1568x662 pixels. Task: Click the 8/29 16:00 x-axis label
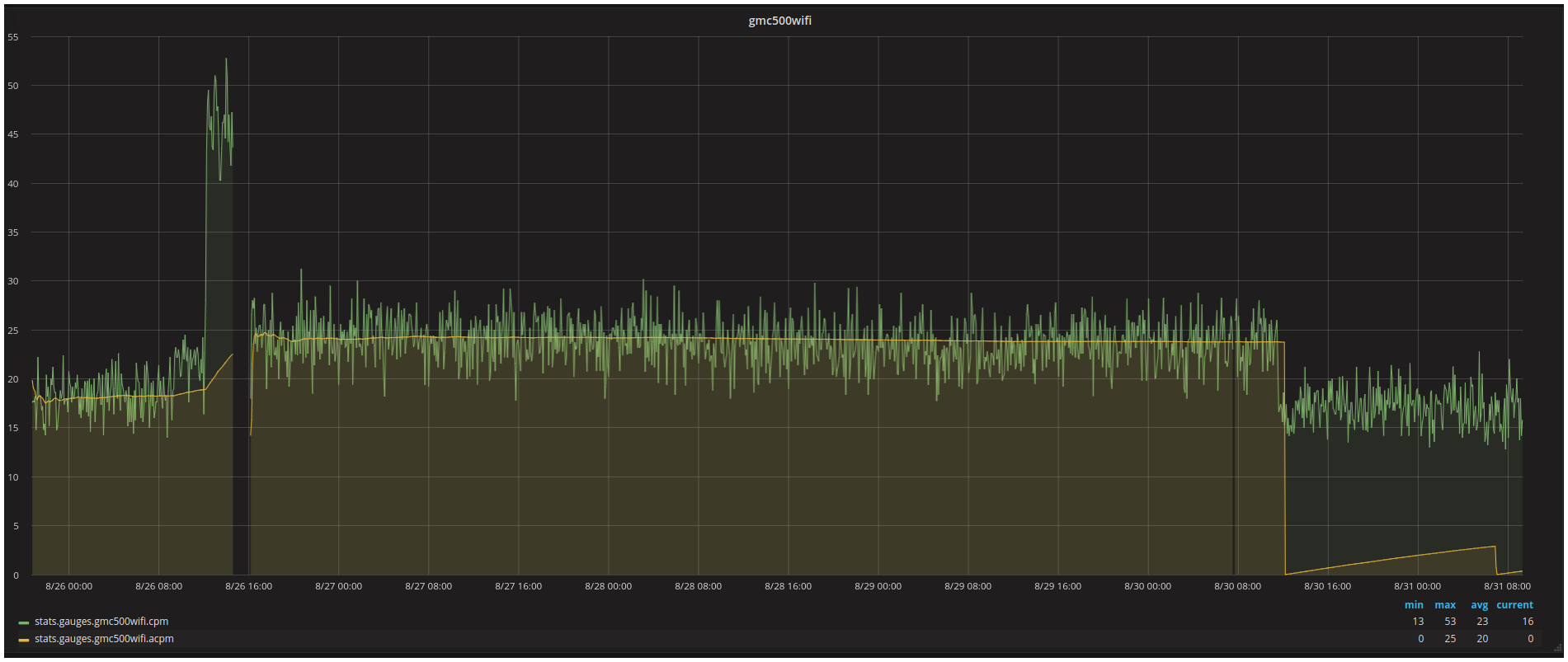(x=1058, y=586)
